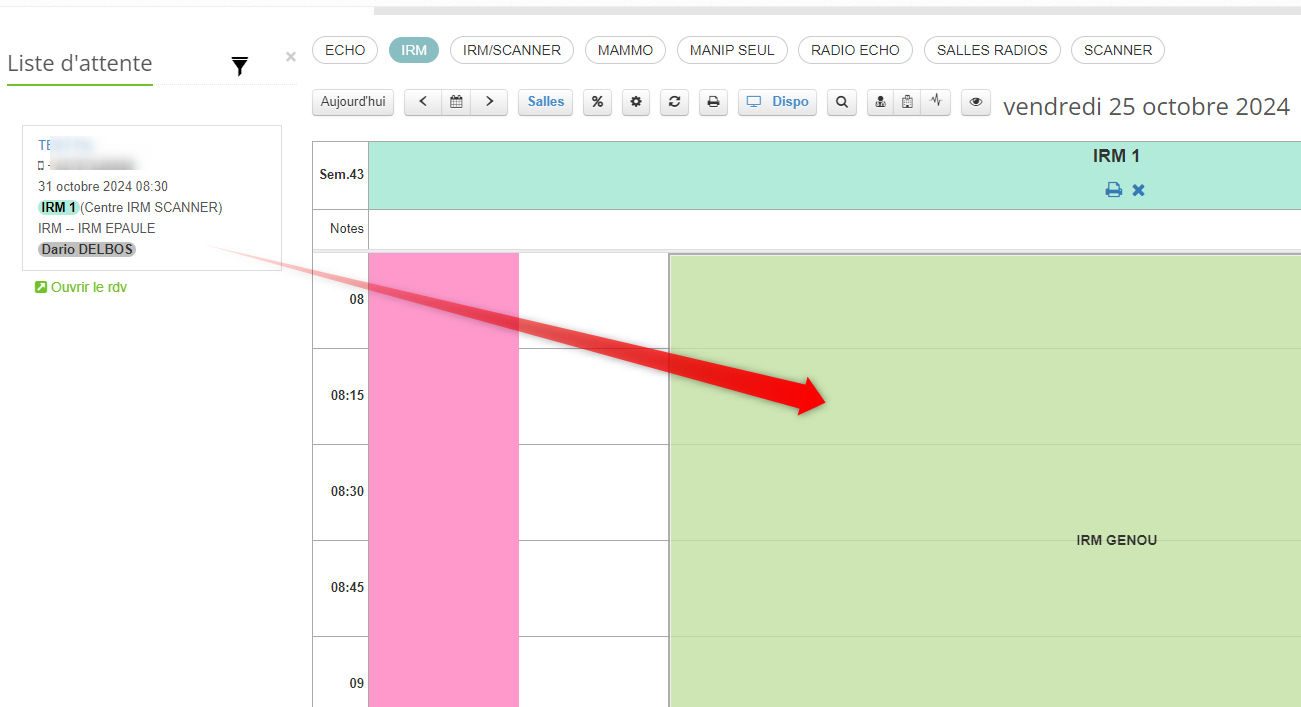Click the heartbeat pulse icon
The height and width of the screenshot is (707, 1301).
(936, 102)
